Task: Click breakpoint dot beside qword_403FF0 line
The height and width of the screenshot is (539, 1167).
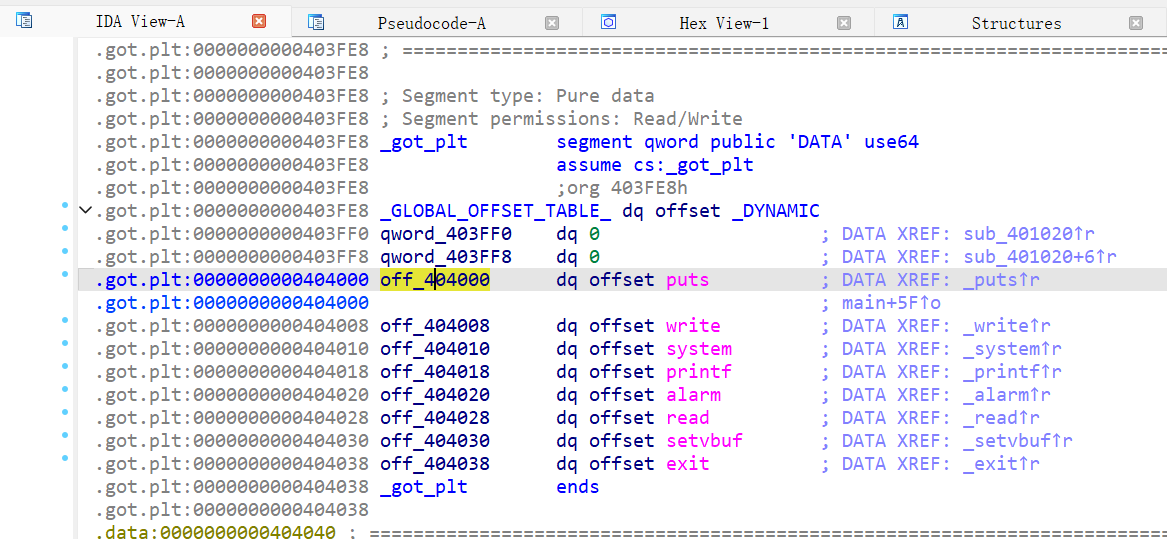Action: coord(66,229)
